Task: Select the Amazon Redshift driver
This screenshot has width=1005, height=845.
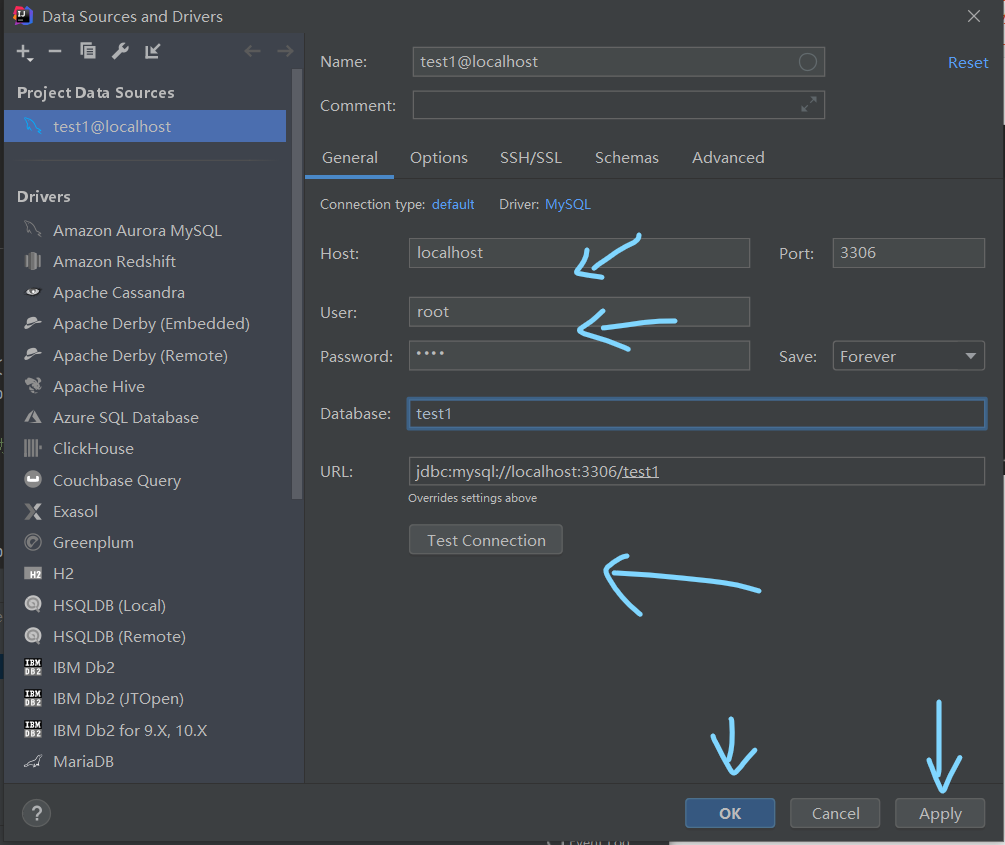Action: tap(114, 262)
